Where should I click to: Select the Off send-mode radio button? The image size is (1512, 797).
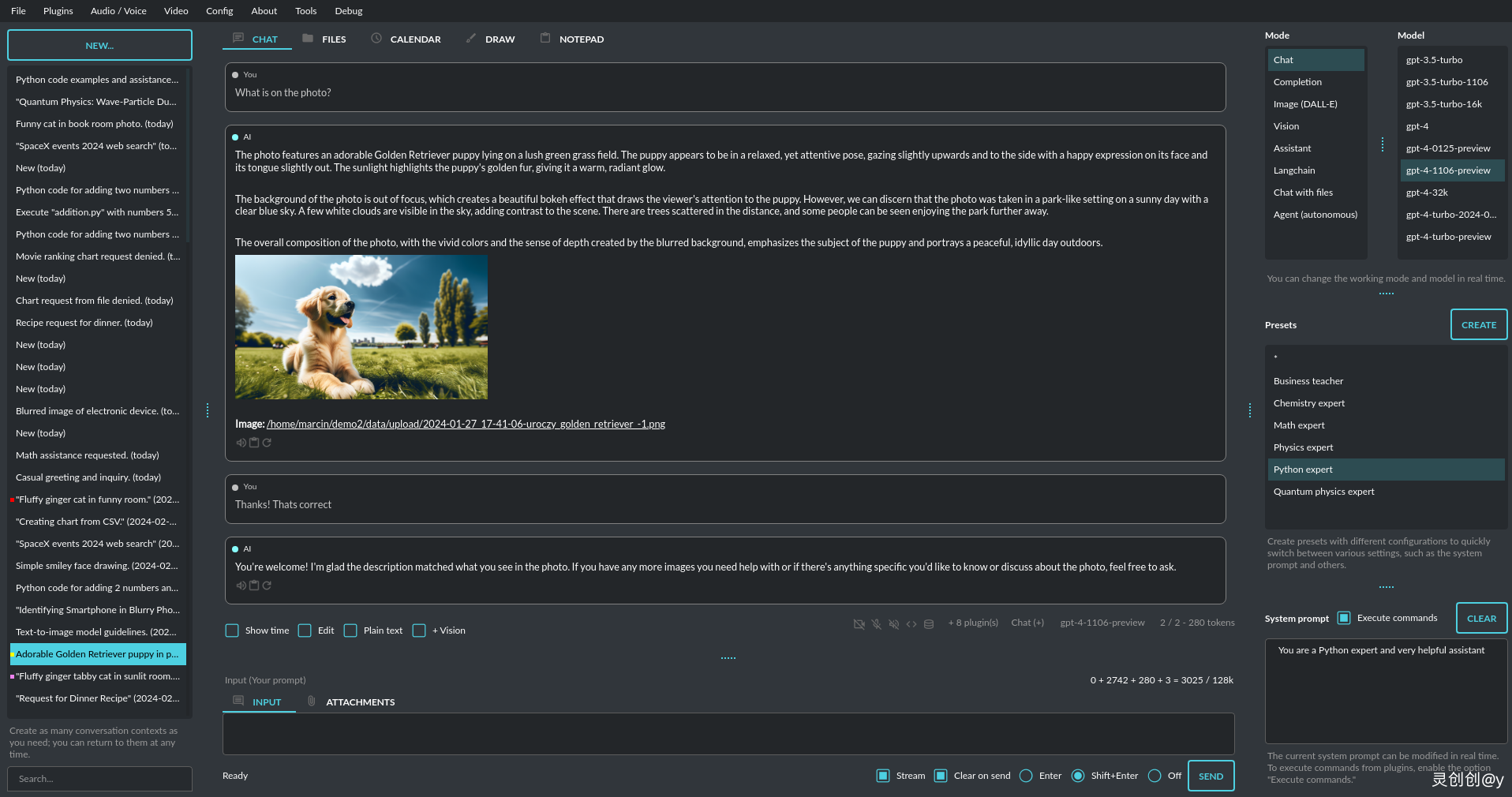tap(1155, 776)
